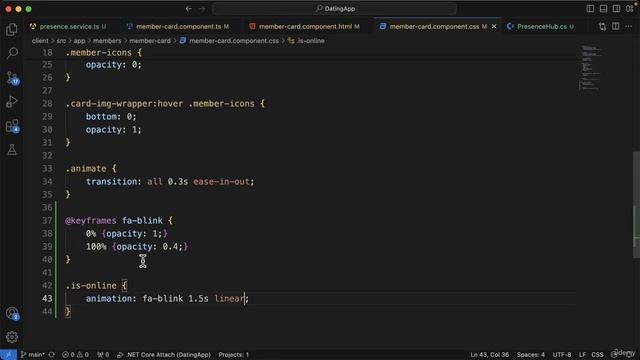
Task: Open the Testing beaker view
Action: tap(12, 150)
